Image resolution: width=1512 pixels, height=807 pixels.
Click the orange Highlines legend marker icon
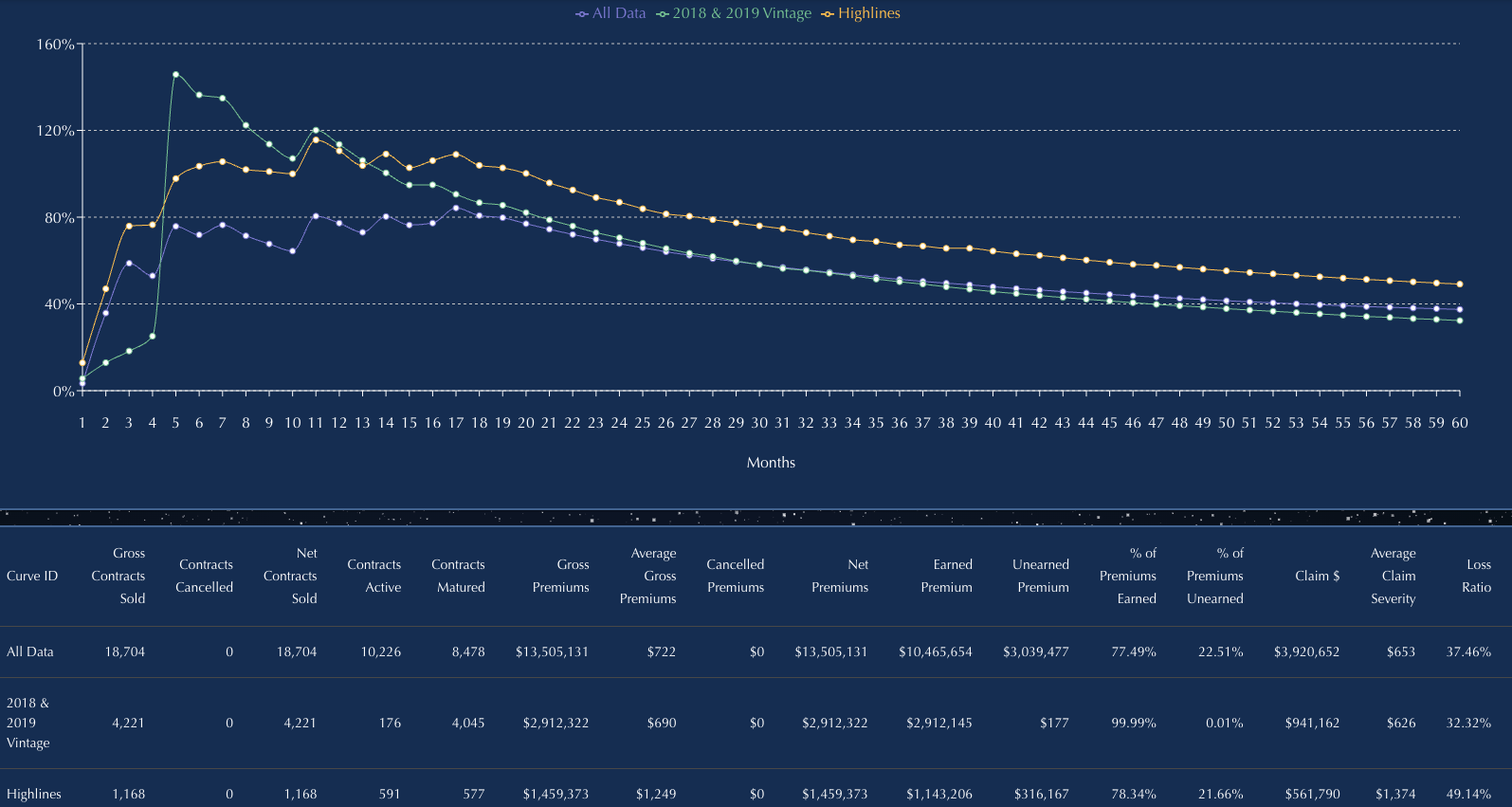(x=828, y=14)
